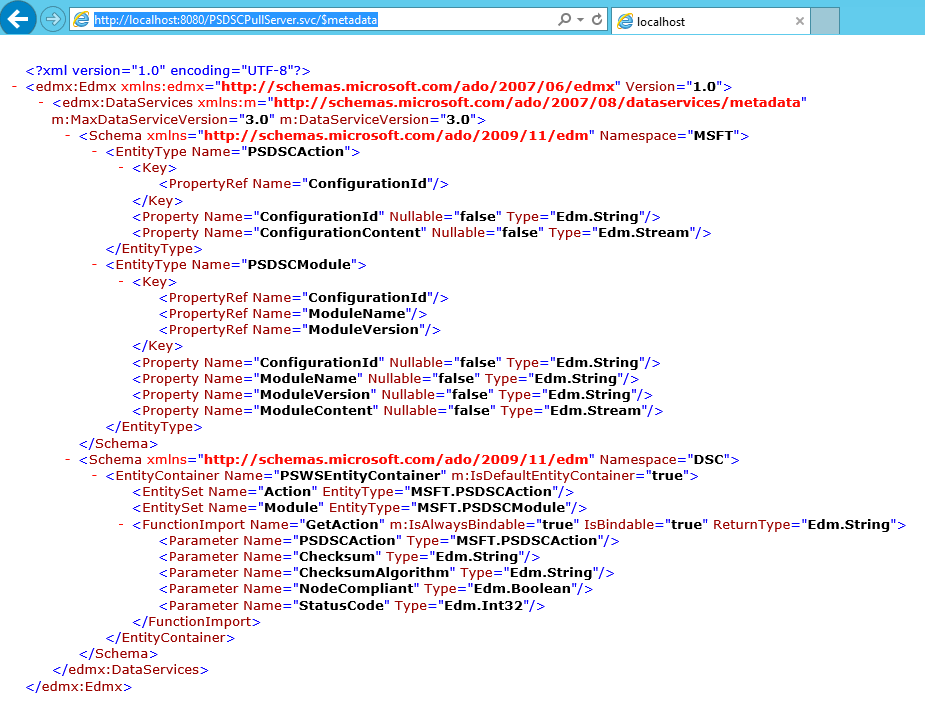This screenshot has height=718, width=925.
Task: Collapse the EntityType PSDSCAction node
Action: tap(94, 152)
